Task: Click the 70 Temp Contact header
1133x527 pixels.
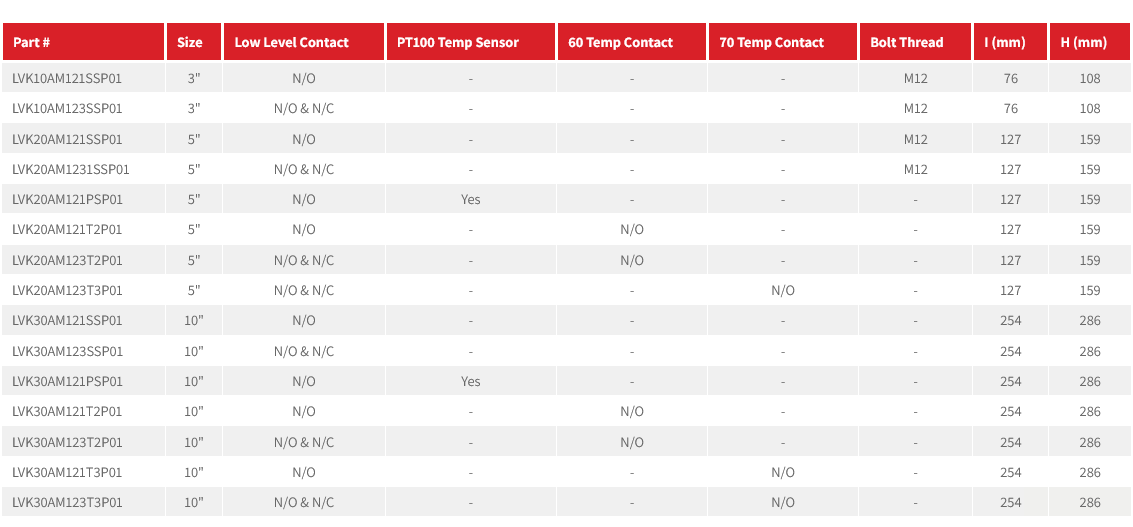Action: pyautogui.click(x=771, y=42)
